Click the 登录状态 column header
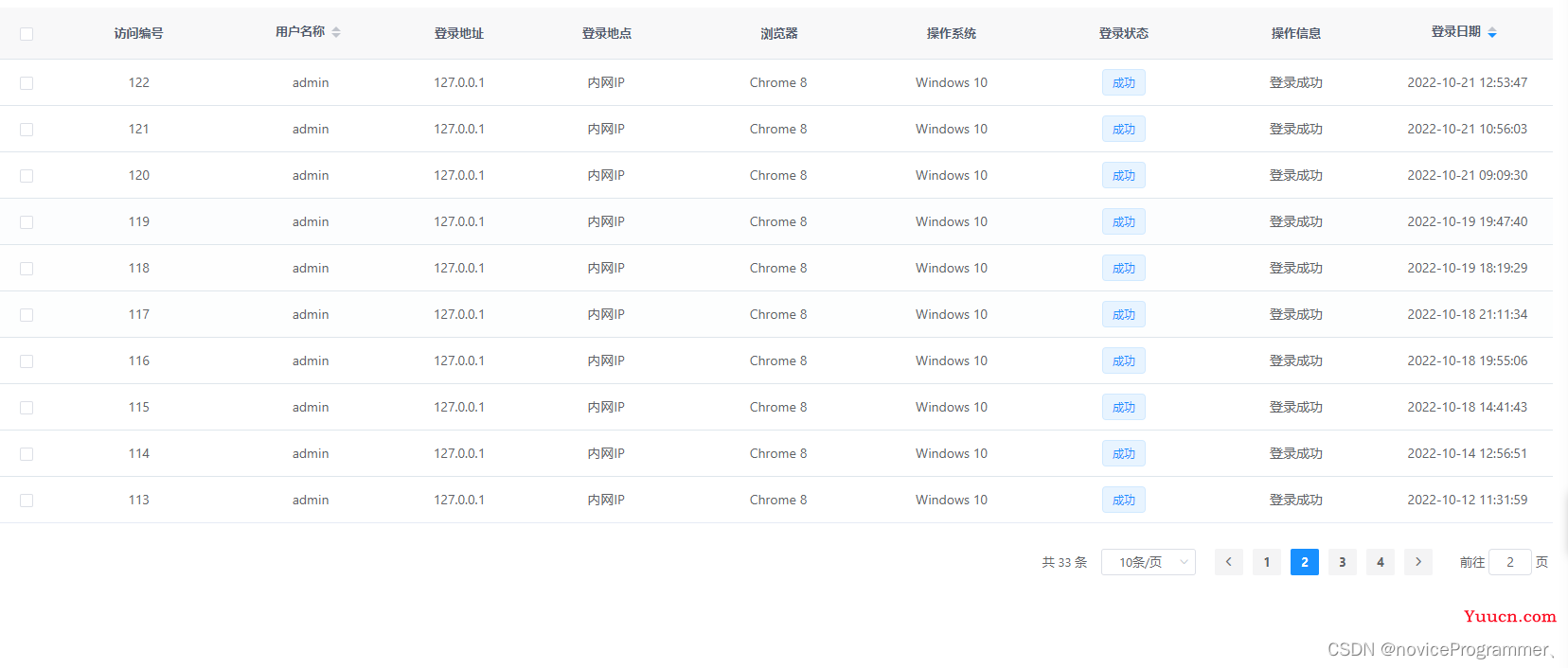This screenshot has width=1568, height=668. pos(1124,33)
